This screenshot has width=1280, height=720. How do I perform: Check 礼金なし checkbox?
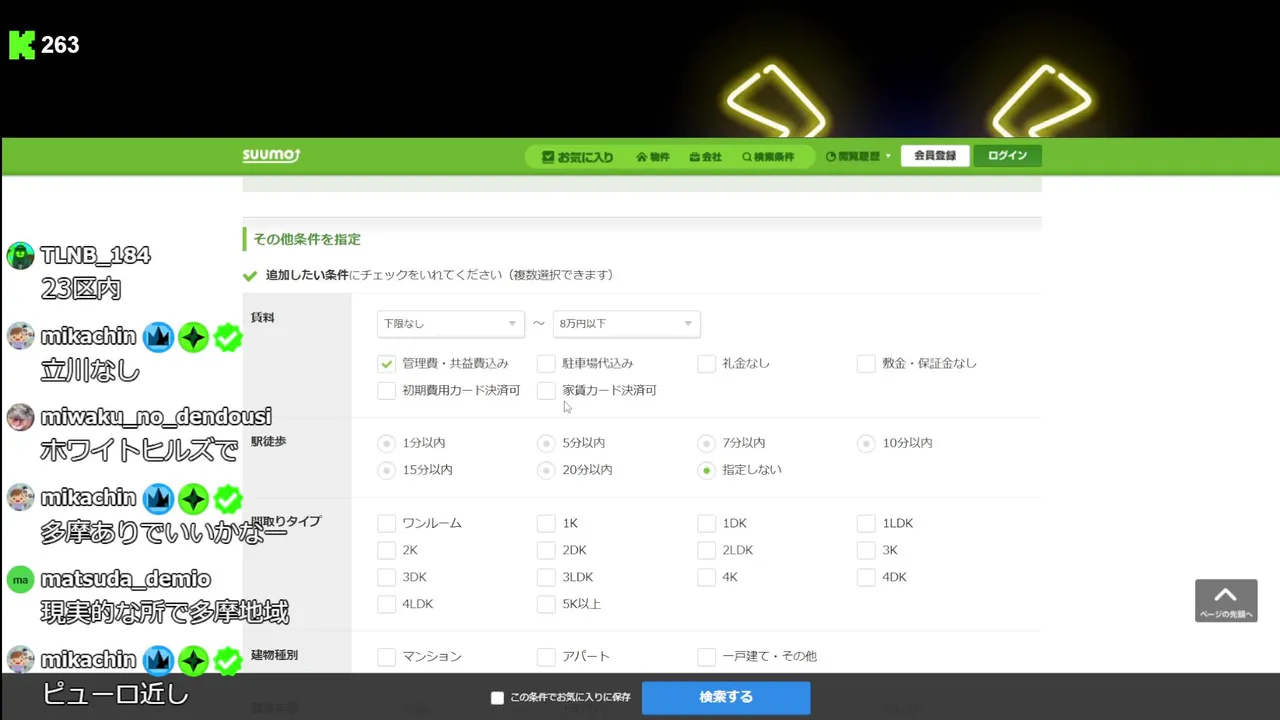706,364
